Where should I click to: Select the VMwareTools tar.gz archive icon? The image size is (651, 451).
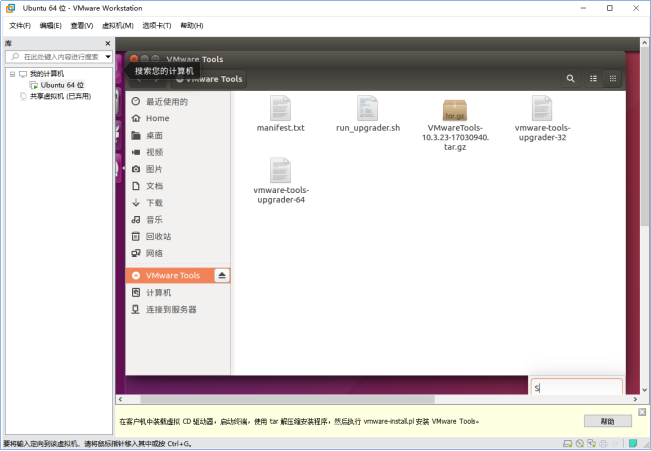coord(455,110)
